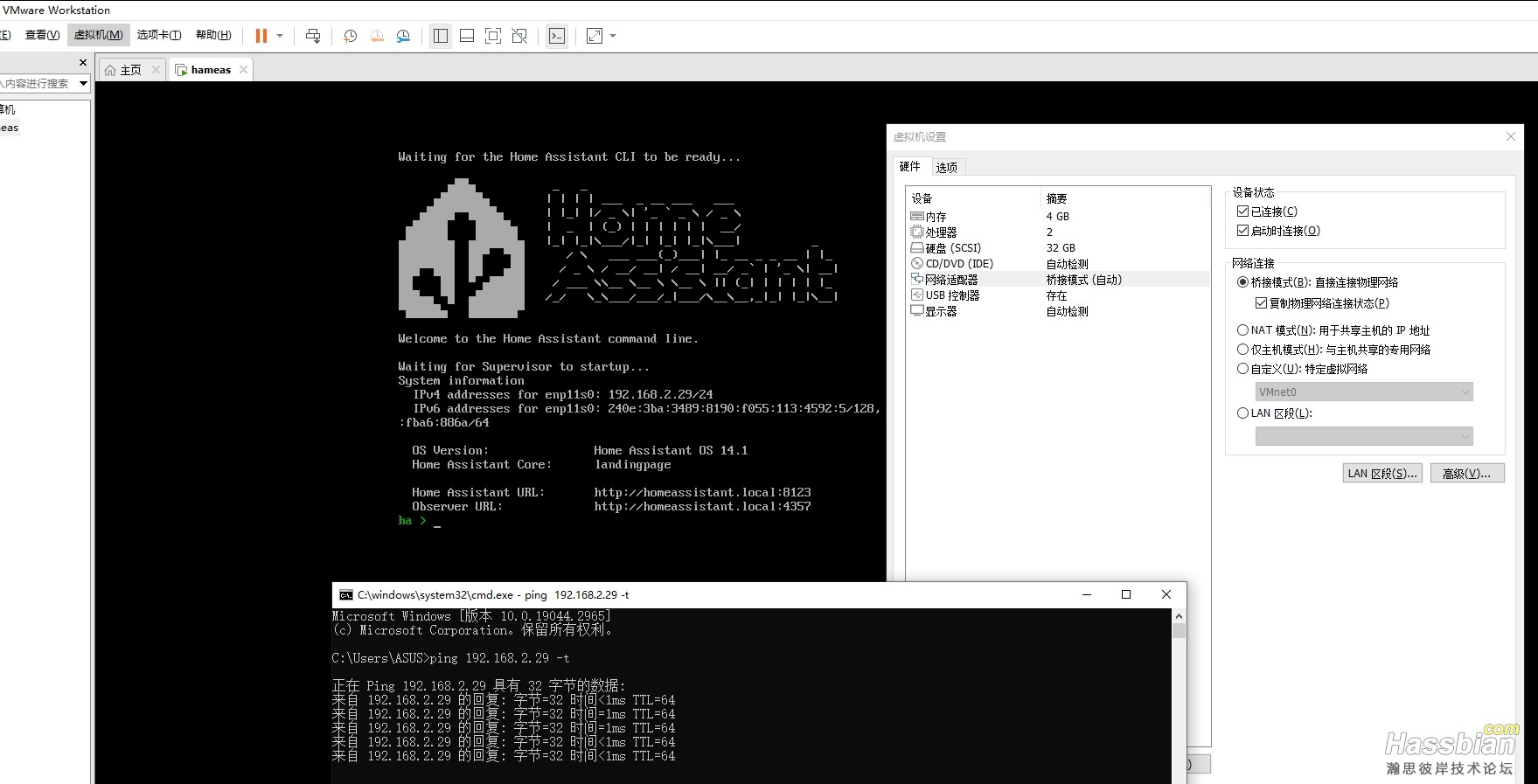Take a snapshot with the clock-plus icon
The image size is (1538, 784).
(350, 36)
